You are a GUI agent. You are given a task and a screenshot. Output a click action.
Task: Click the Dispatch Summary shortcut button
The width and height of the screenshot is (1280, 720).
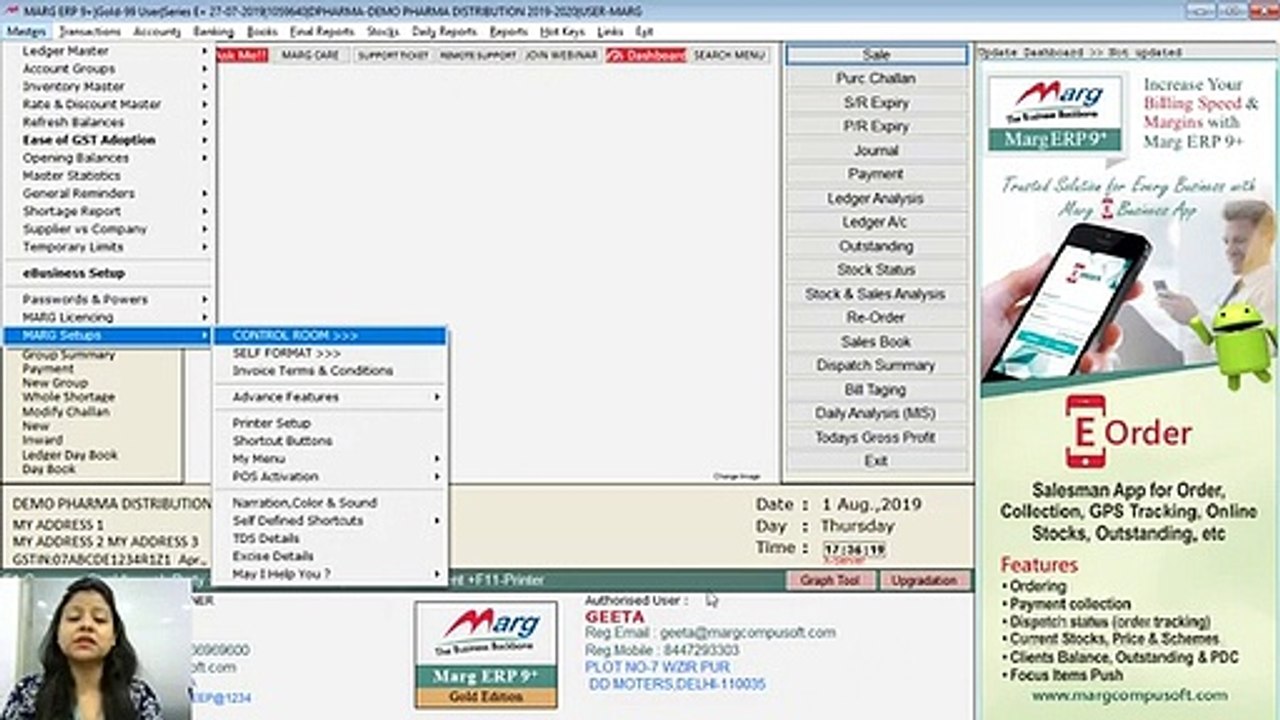tap(876, 365)
